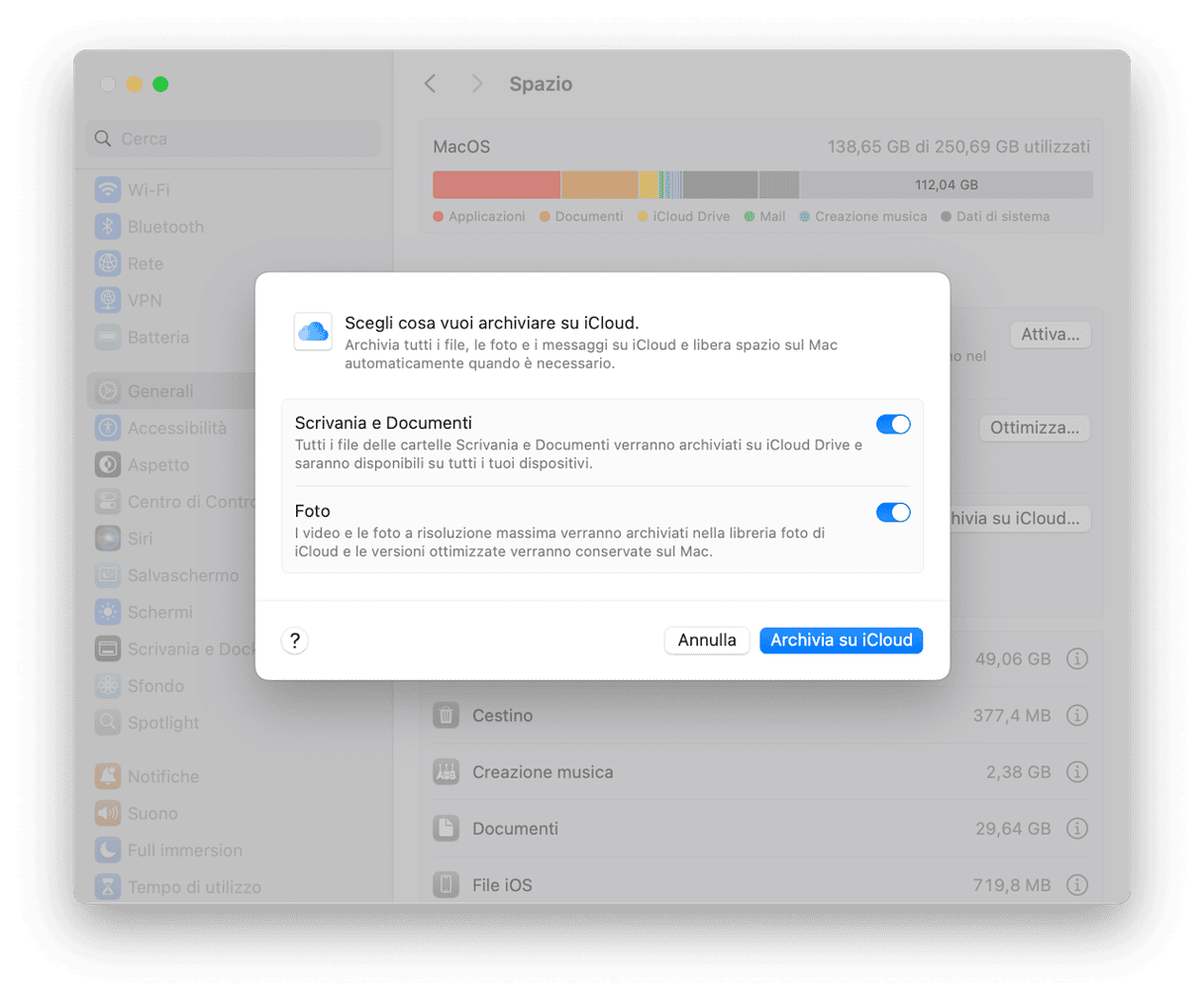Screen dimensions: 1204x1001
Task: Select the Full immersion moon icon
Action: pos(108,851)
